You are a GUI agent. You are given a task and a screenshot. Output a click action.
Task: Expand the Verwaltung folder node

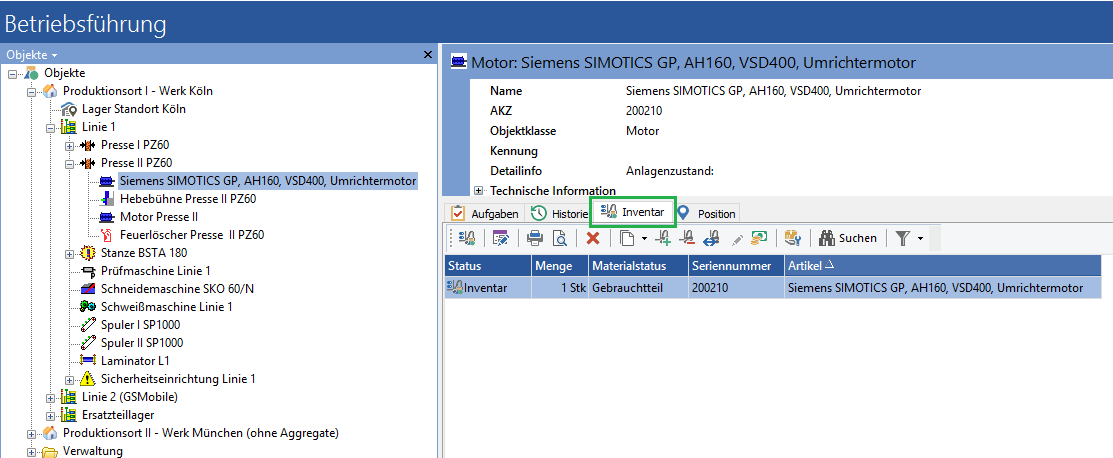pos(31,452)
